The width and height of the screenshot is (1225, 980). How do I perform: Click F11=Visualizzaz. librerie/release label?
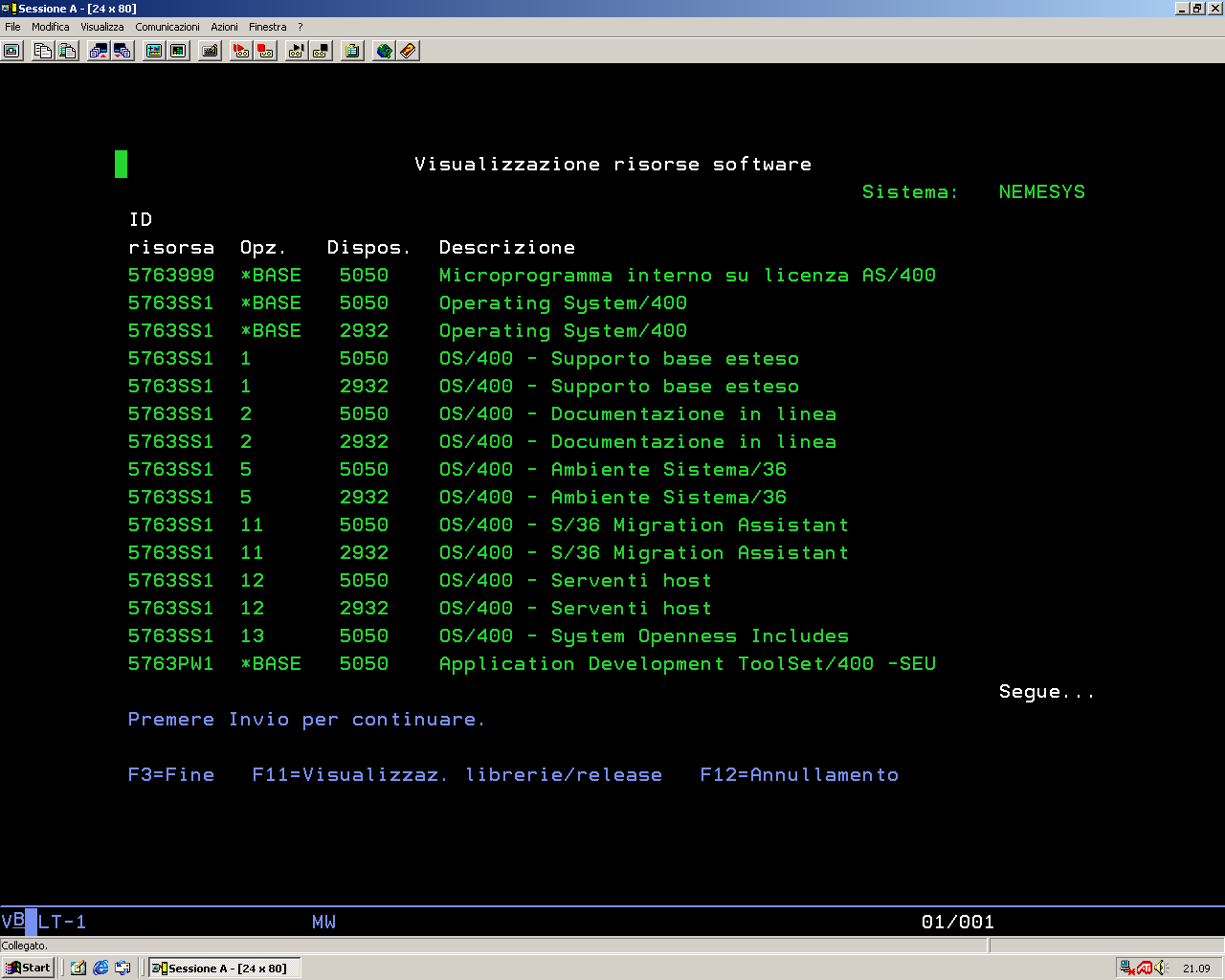(x=457, y=774)
